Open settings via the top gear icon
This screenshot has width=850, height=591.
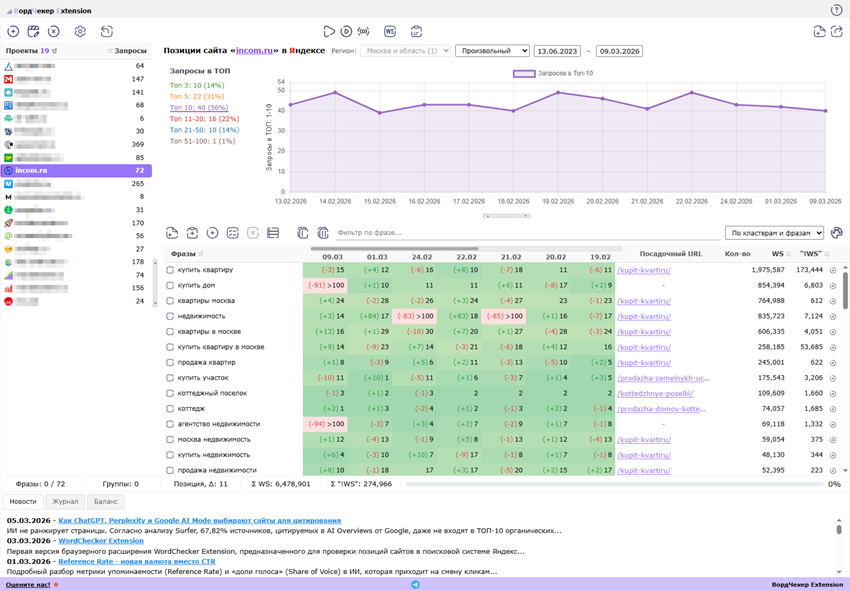[80, 32]
